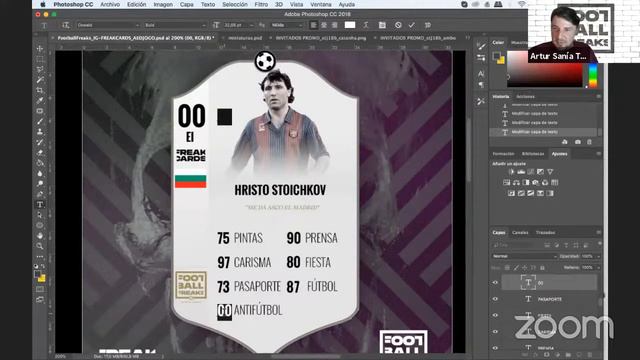Screen dimensions: 640x360
Task: Select the Lasso tool
Action: pyautogui.click(x=40, y=69)
